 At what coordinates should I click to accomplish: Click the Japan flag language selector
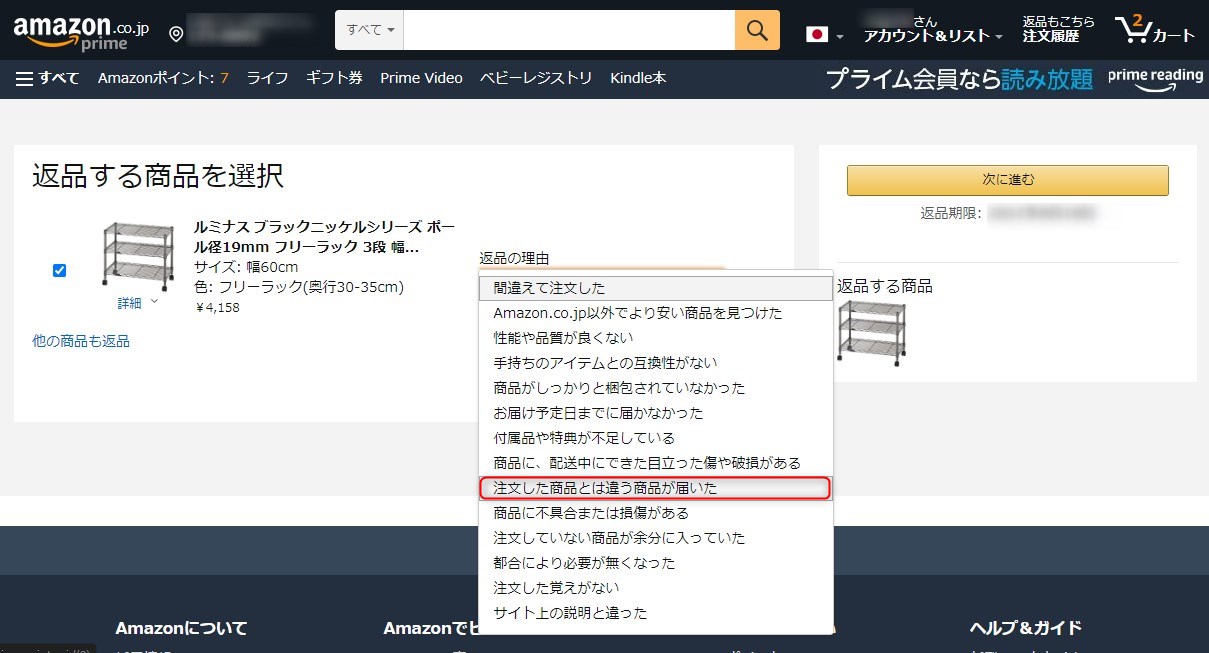(825, 35)
